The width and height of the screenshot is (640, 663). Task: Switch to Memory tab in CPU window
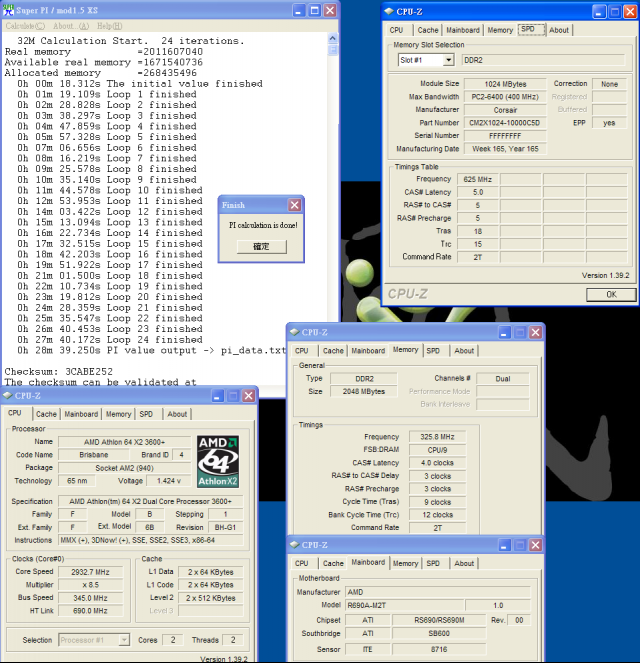pos(118,414)
